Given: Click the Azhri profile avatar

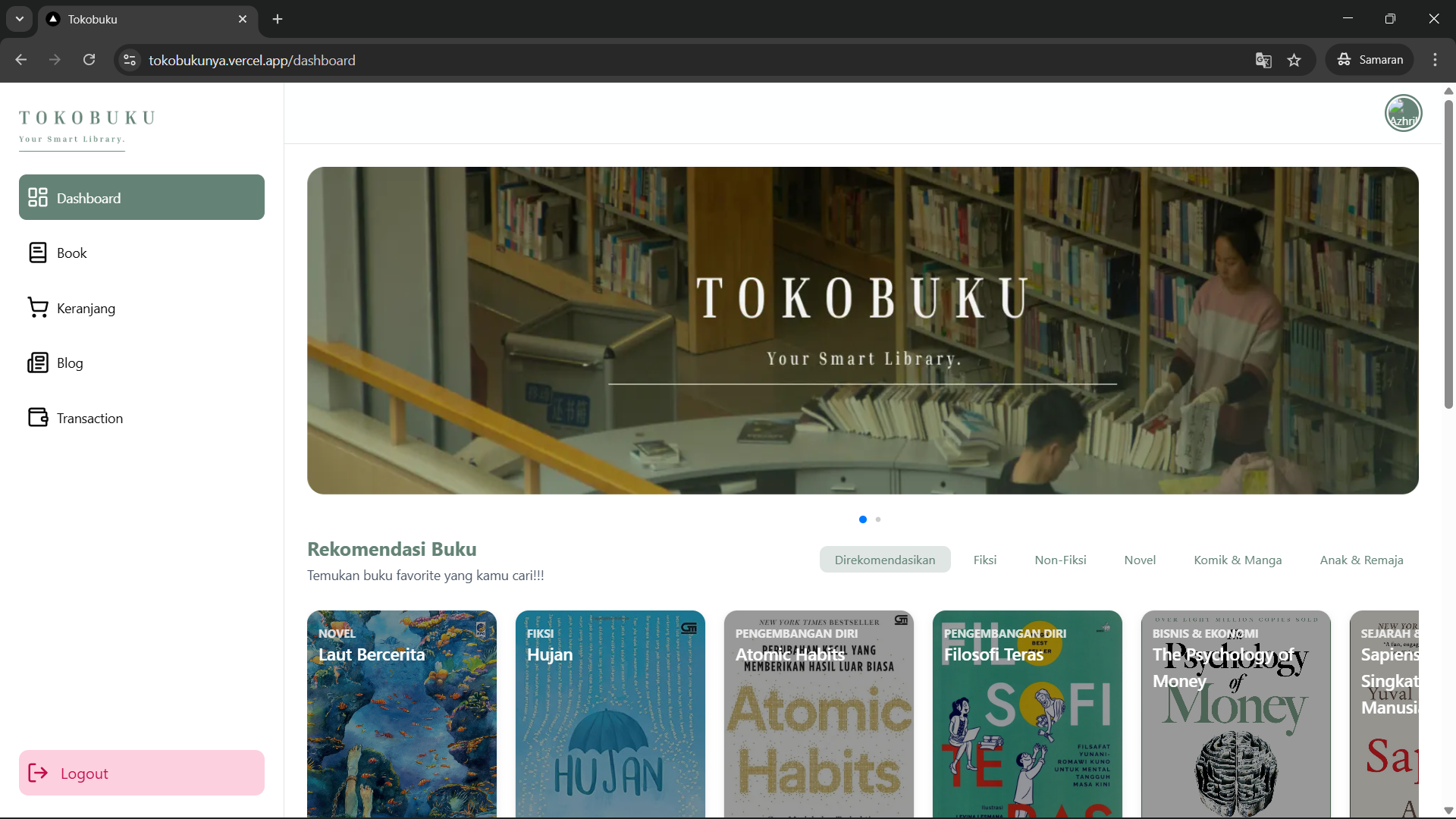Looking at the screenshot, I should click(x=1403, y=112).
